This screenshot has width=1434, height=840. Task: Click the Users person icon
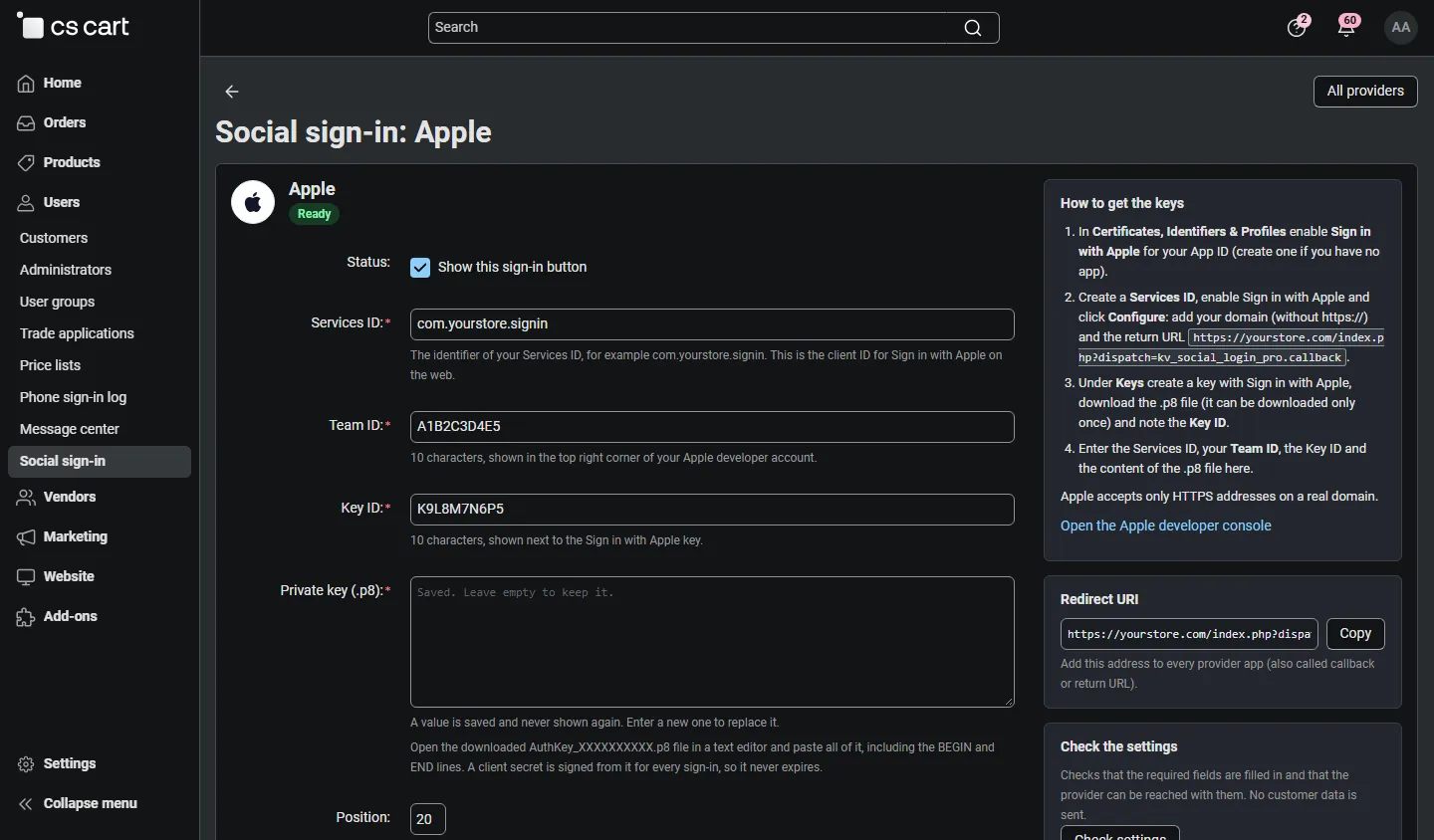26,203
